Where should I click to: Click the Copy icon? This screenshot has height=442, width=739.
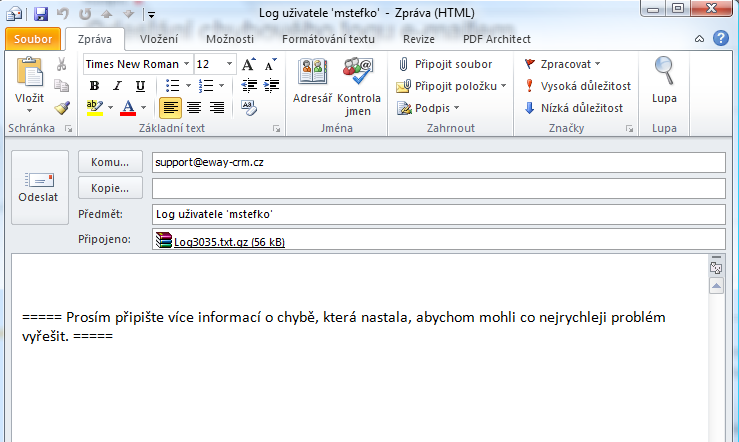pos(61,86)
